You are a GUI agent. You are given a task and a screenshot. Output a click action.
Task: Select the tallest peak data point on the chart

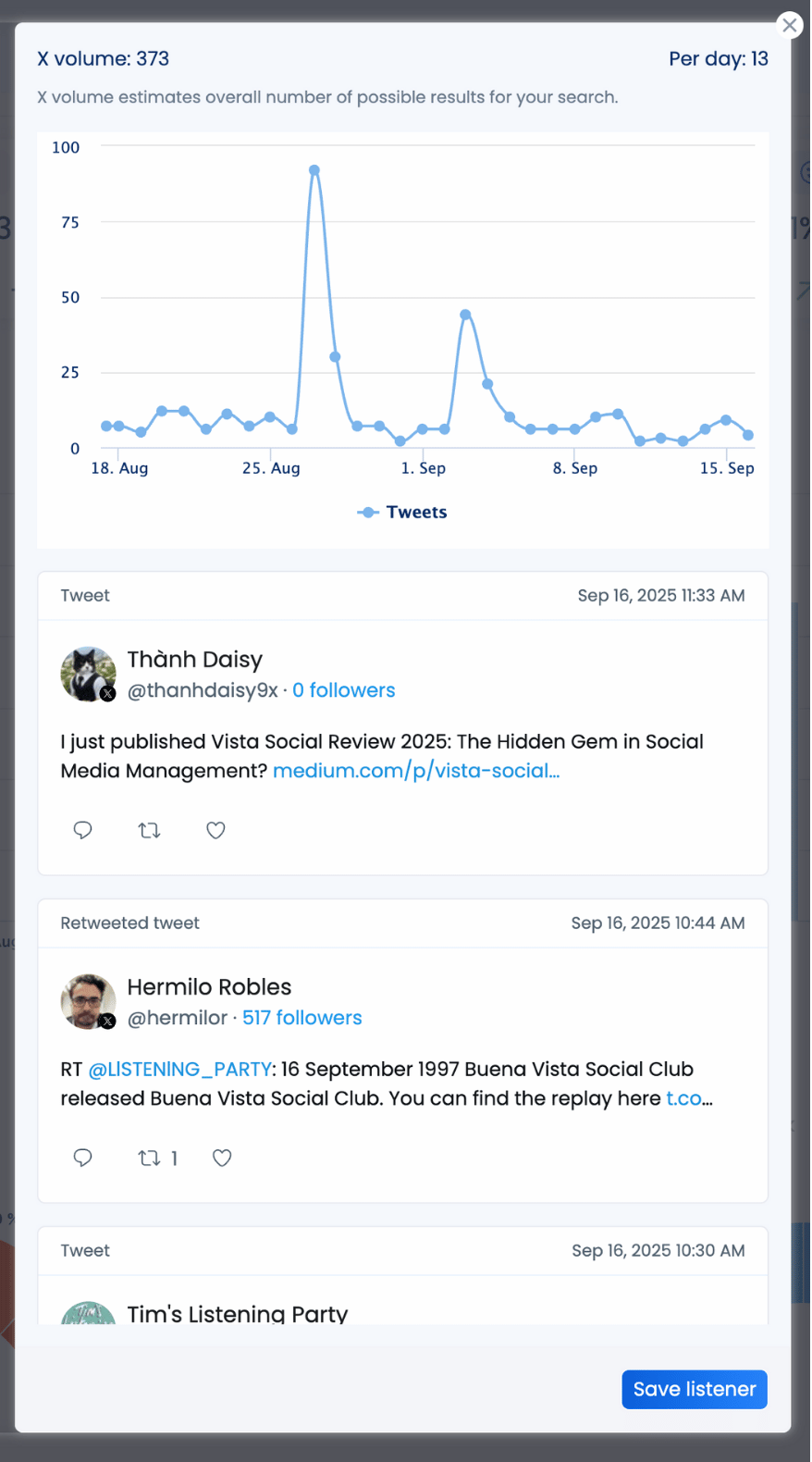pos(314,169)
